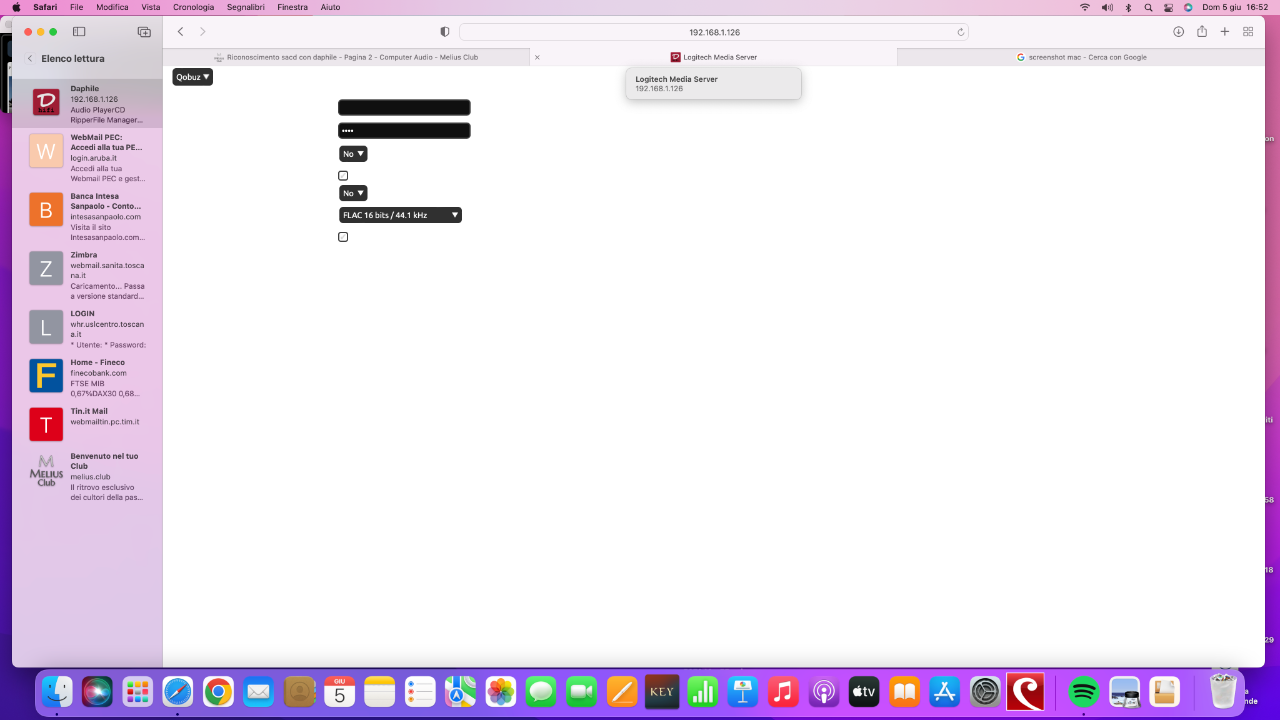Open the FLAC 16 bits / 44.1 kHz dropdown

(x=400, y=215)
